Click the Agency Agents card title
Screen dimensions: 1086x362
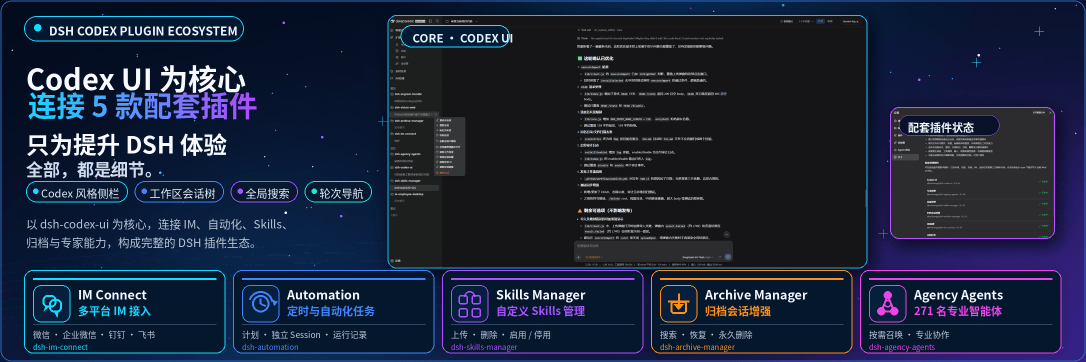click(959, 295)
